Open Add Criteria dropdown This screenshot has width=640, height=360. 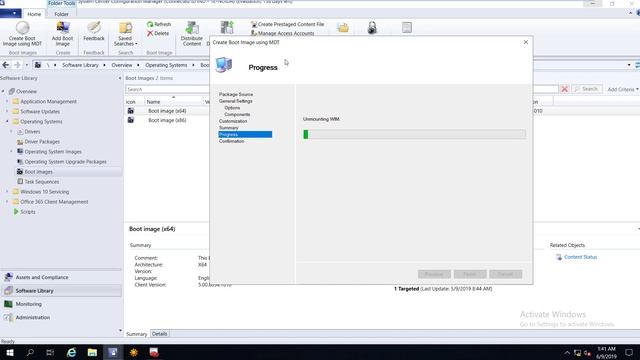pyautogui.click(x=623, y=89)
